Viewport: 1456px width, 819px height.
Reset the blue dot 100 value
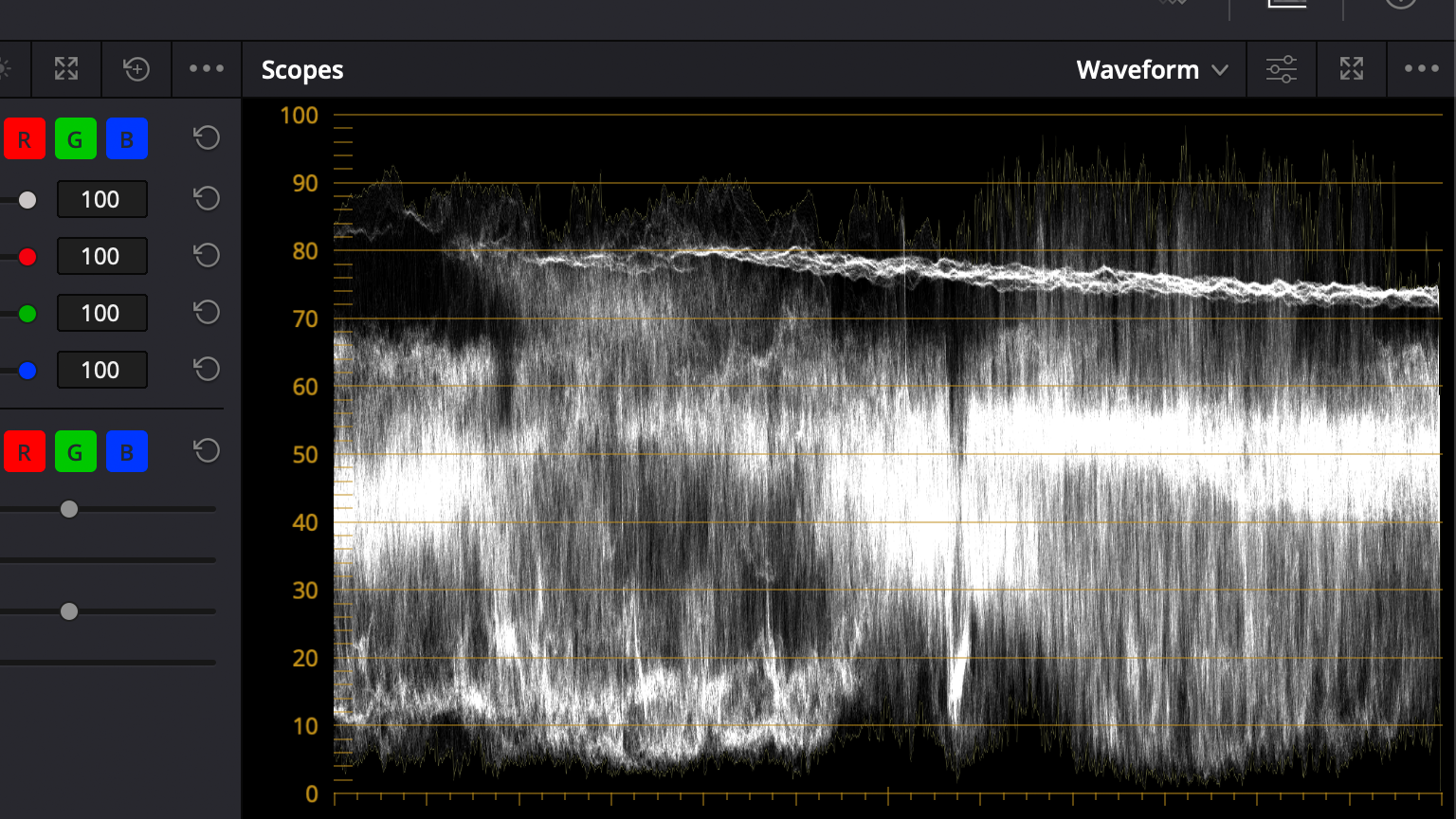tap(207, 370)
